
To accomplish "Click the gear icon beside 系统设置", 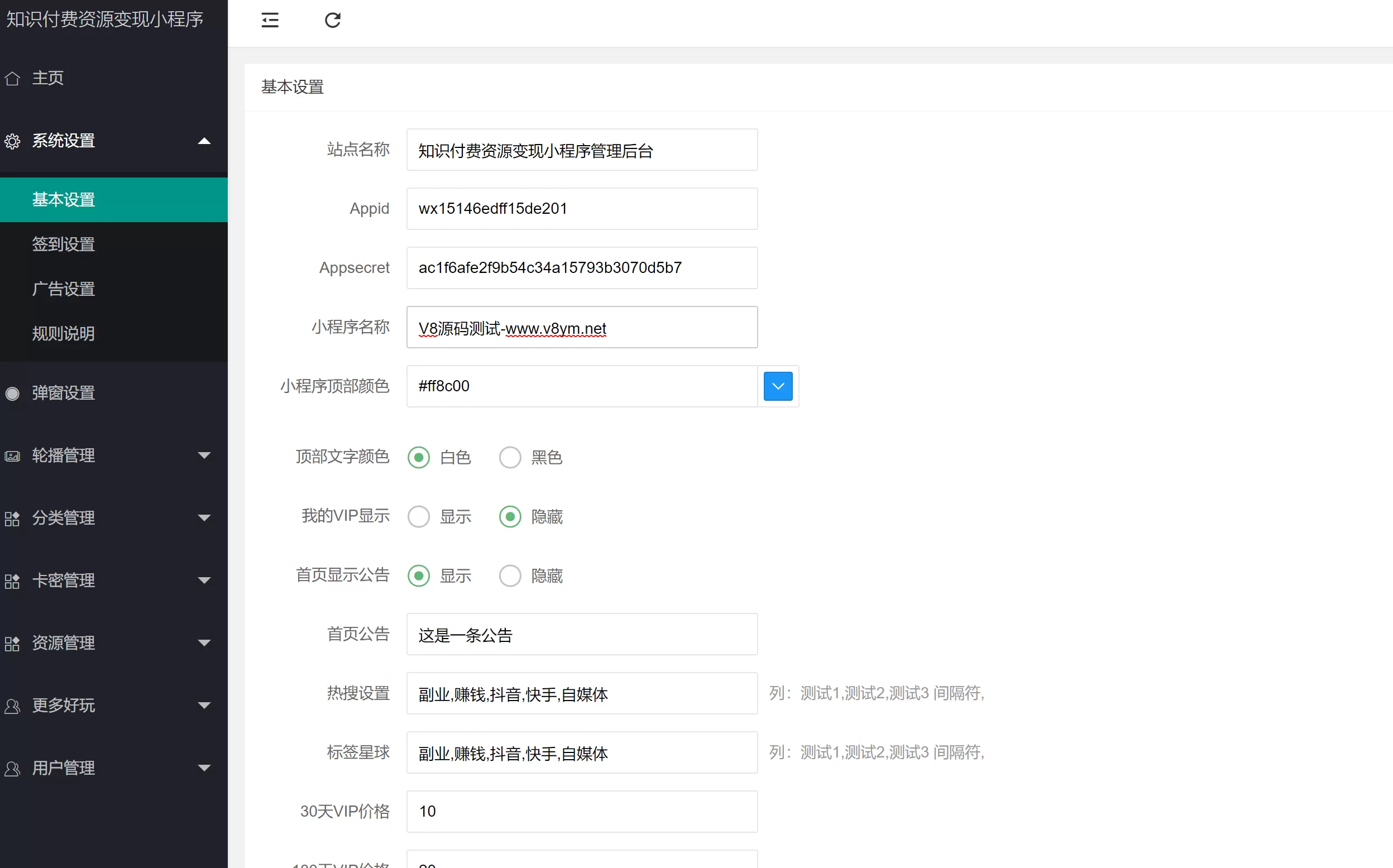I will pyautogui.click(x=13, y=141).
